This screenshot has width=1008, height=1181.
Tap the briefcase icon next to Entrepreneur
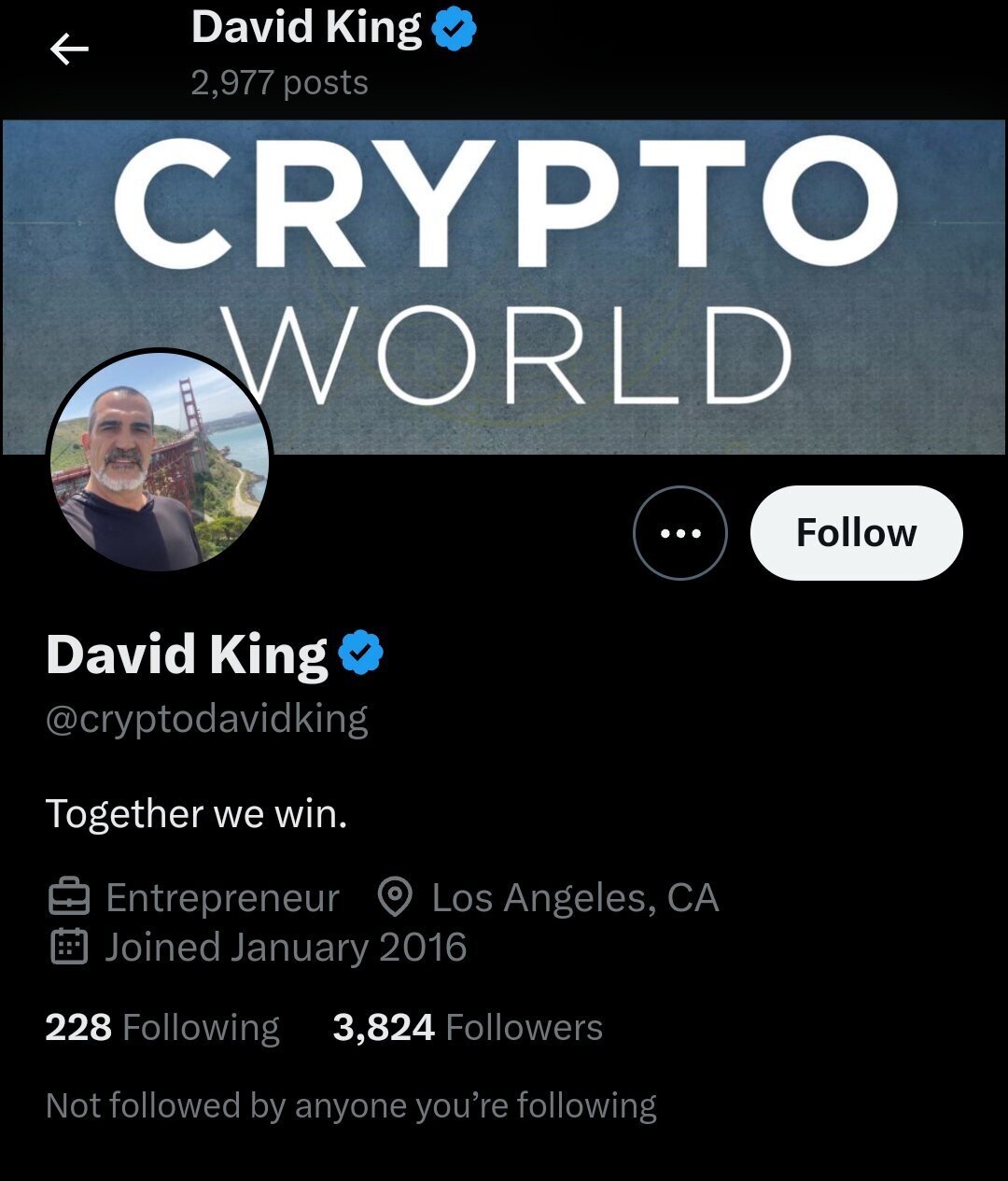pyautogui.click(x=68, y=898)
